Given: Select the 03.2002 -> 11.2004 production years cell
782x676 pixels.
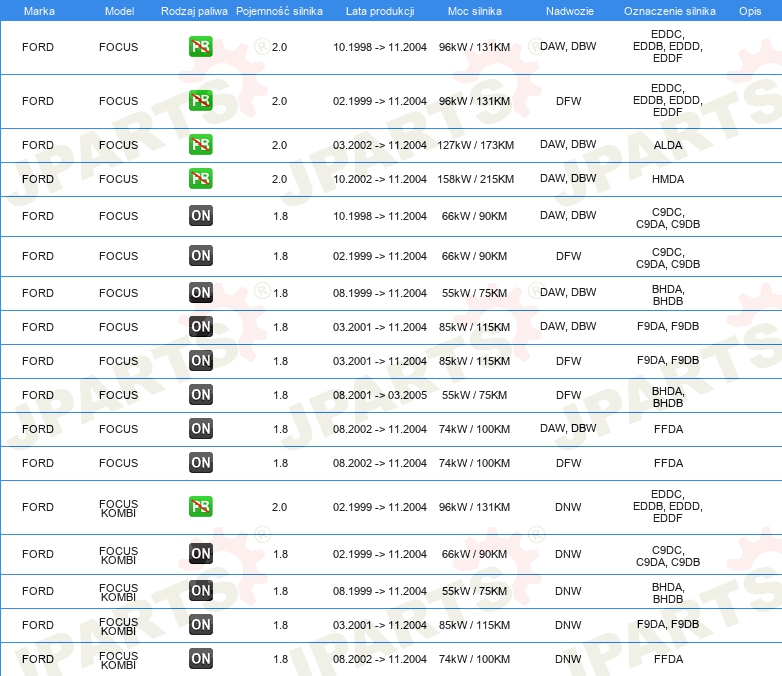Looking at the screenshot, I should coord(380,145).
